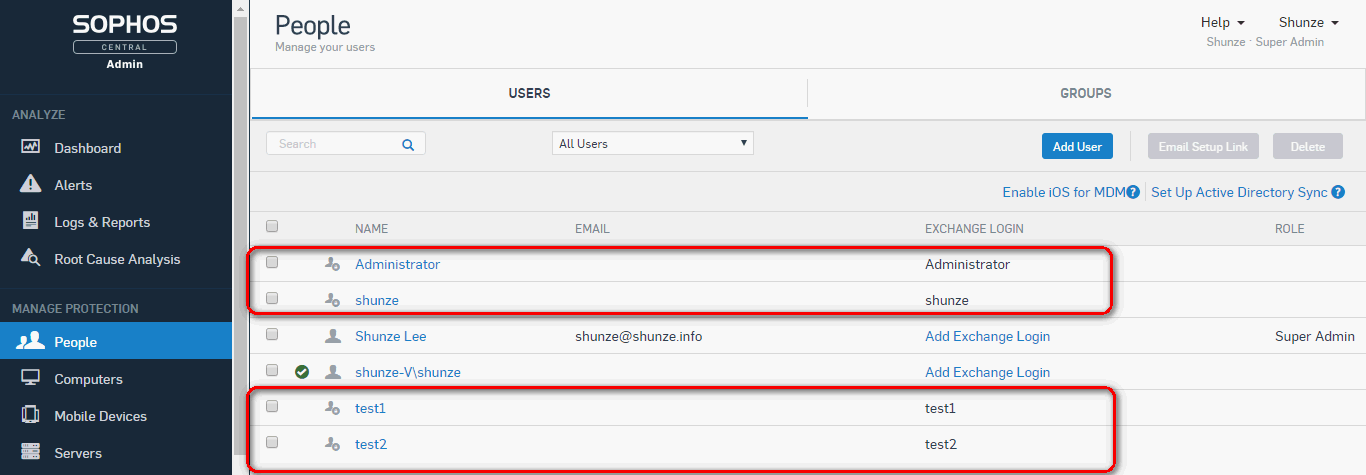The image size is (1366, 475).
Task: Click the People sidebar icon
Action: (31, 342)
